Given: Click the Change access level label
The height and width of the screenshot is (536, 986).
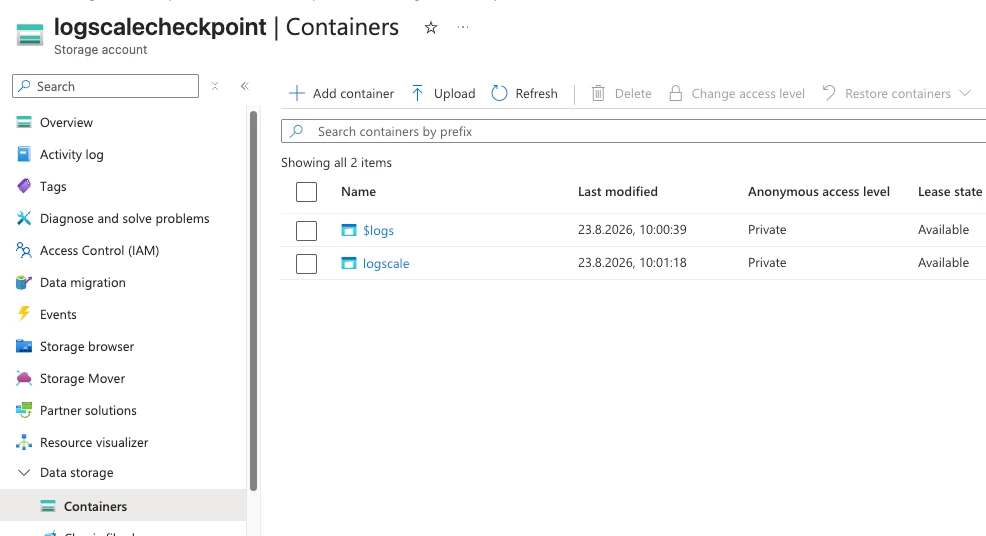Looking at the screenshot, I should click(748, 93).
